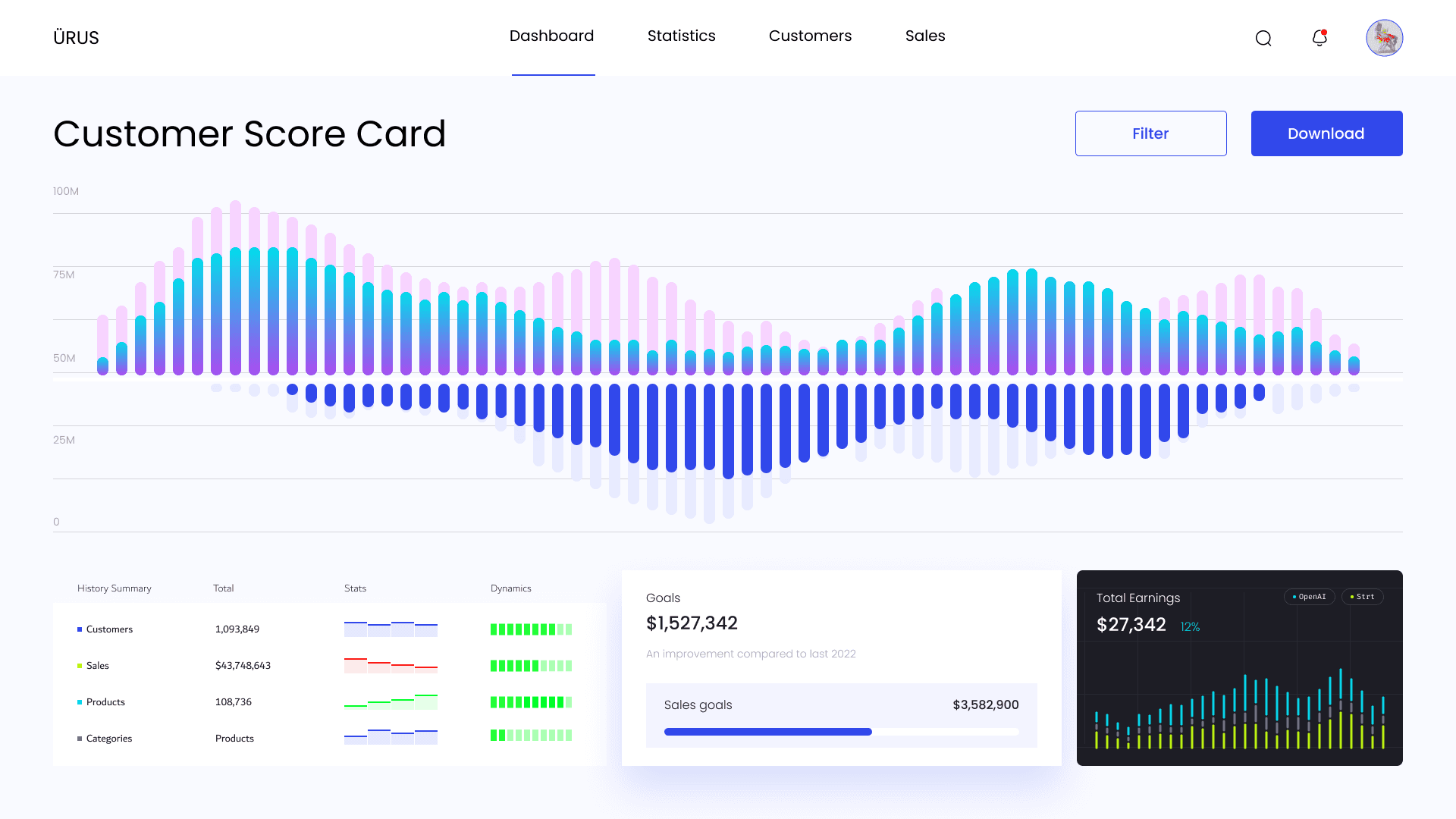The image size is (1456, 819).
Task: Click the Sales dynamics bar indicator
Action: pos(531,666)
